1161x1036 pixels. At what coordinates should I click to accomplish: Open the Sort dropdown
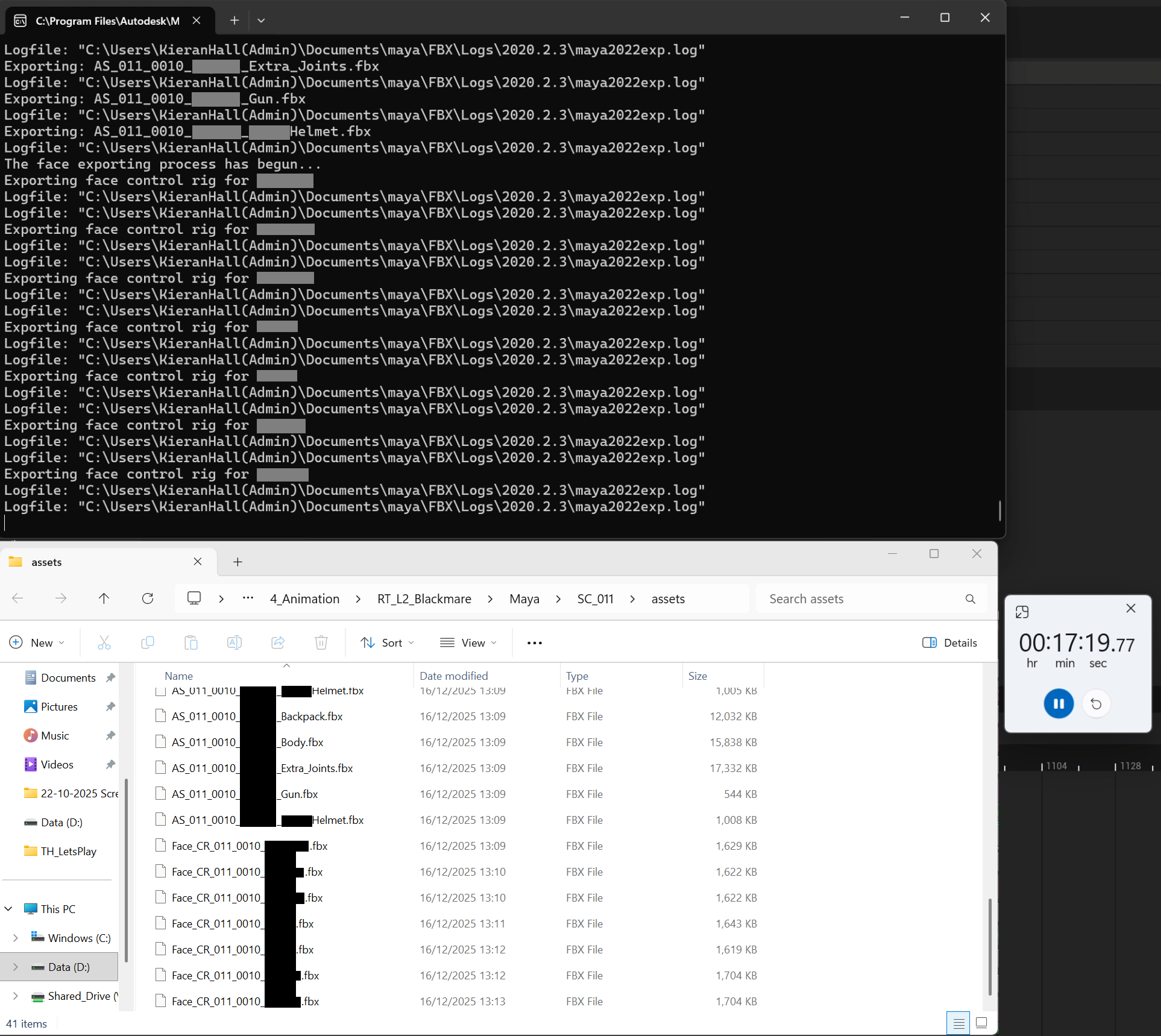click(x=387, y=642)
